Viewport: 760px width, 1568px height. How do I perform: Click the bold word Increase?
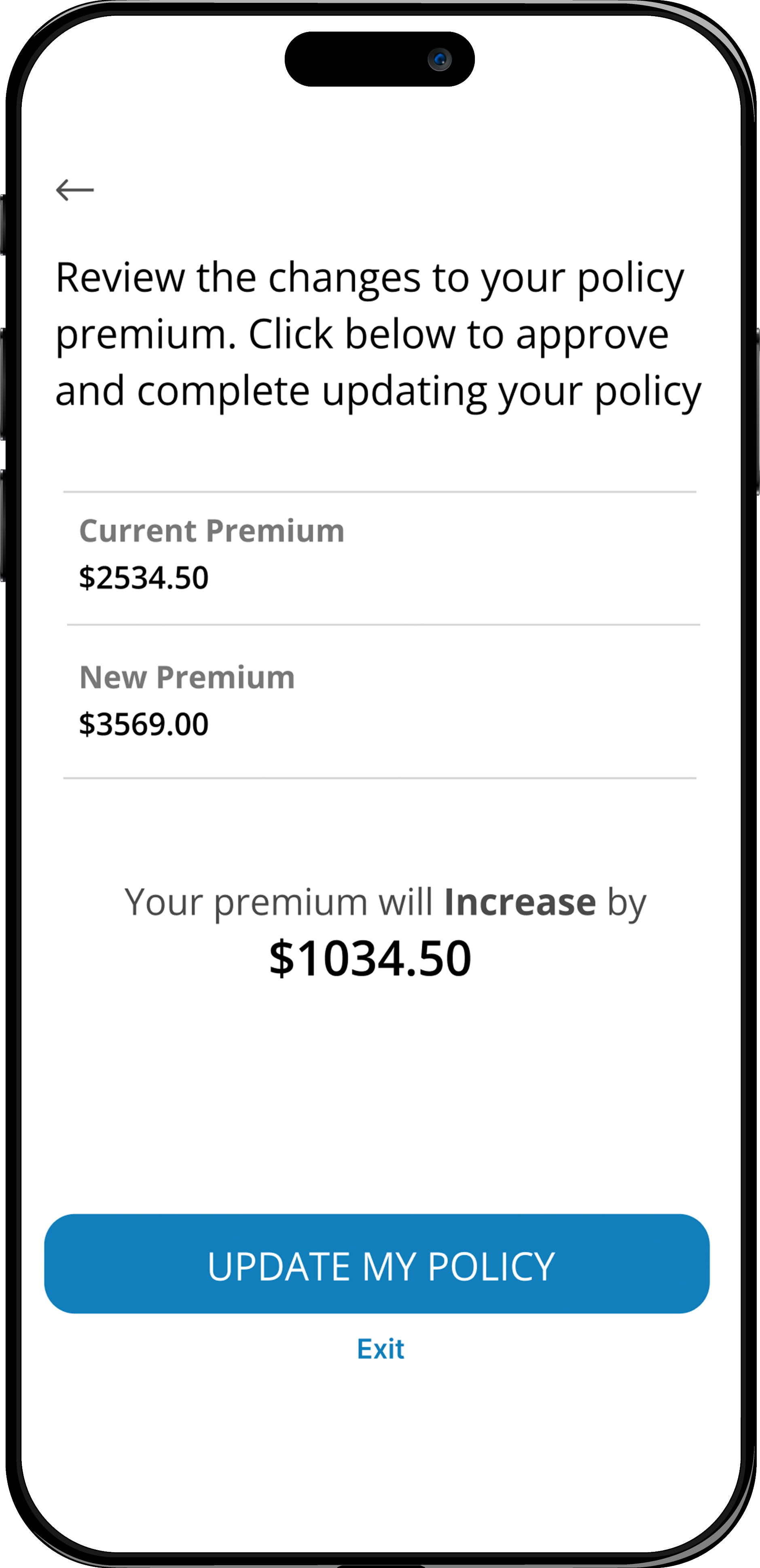point(520,902)
